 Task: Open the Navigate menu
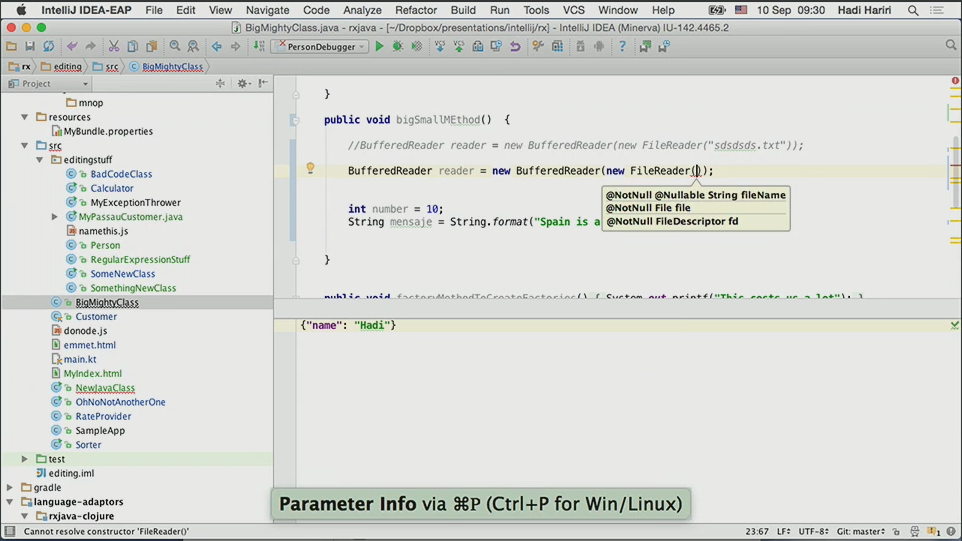pyautogui.click(x=267, y=10)
